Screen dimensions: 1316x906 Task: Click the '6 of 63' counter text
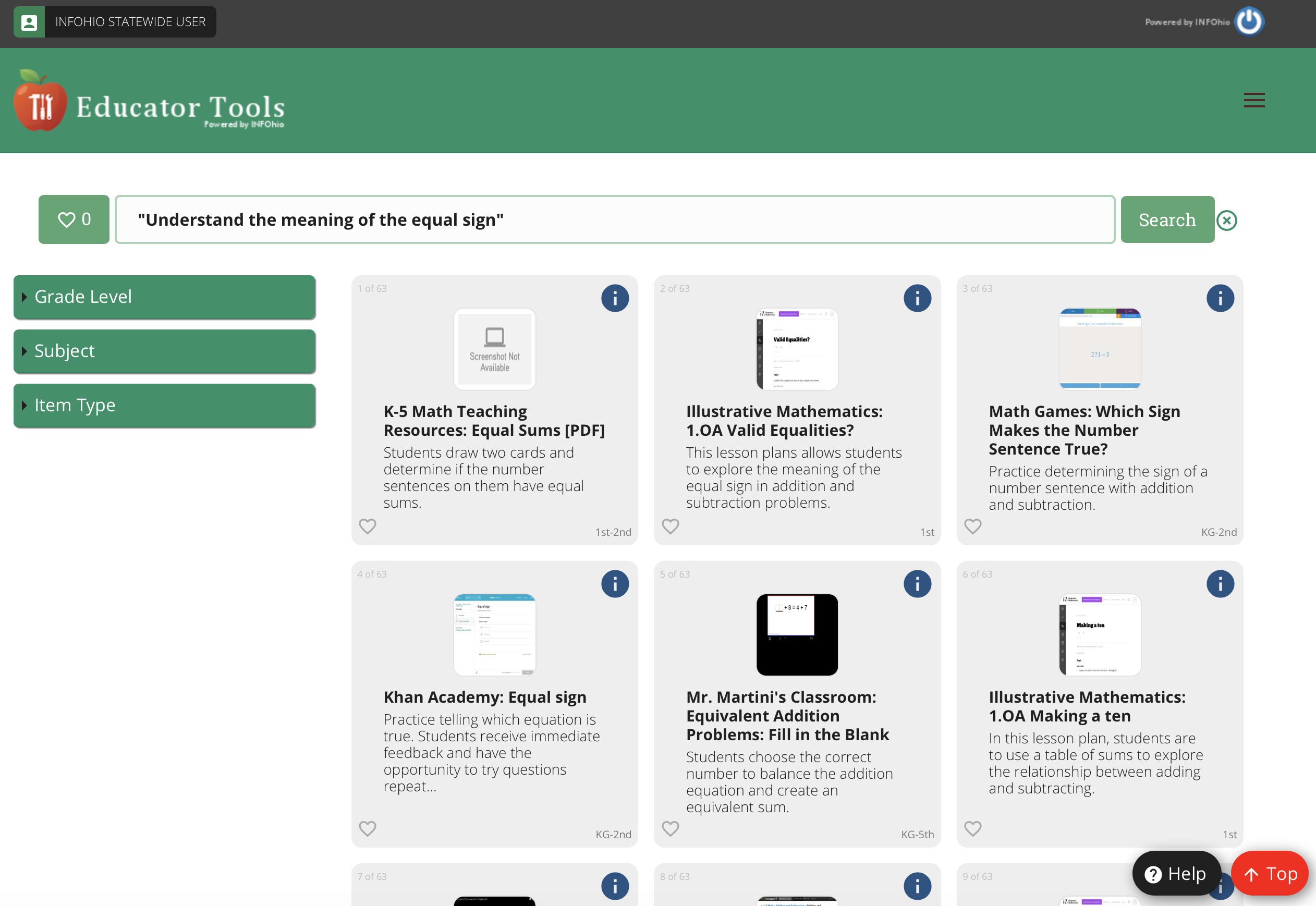[977, 574]
